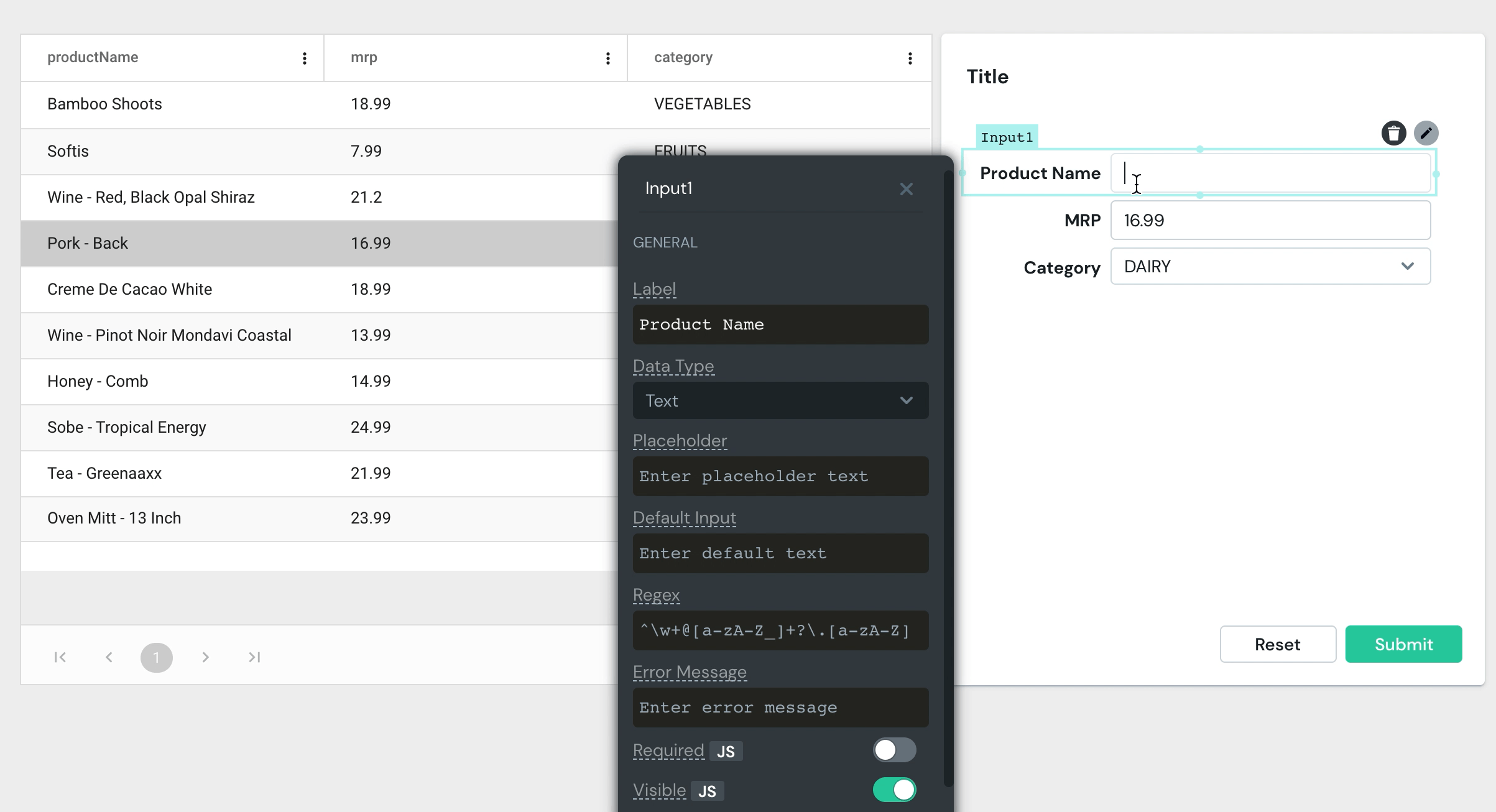The width and height of the screenshot is (1496, 812).
Task: Click the delete icon on Input1 widget
Action: [1393, 133]
